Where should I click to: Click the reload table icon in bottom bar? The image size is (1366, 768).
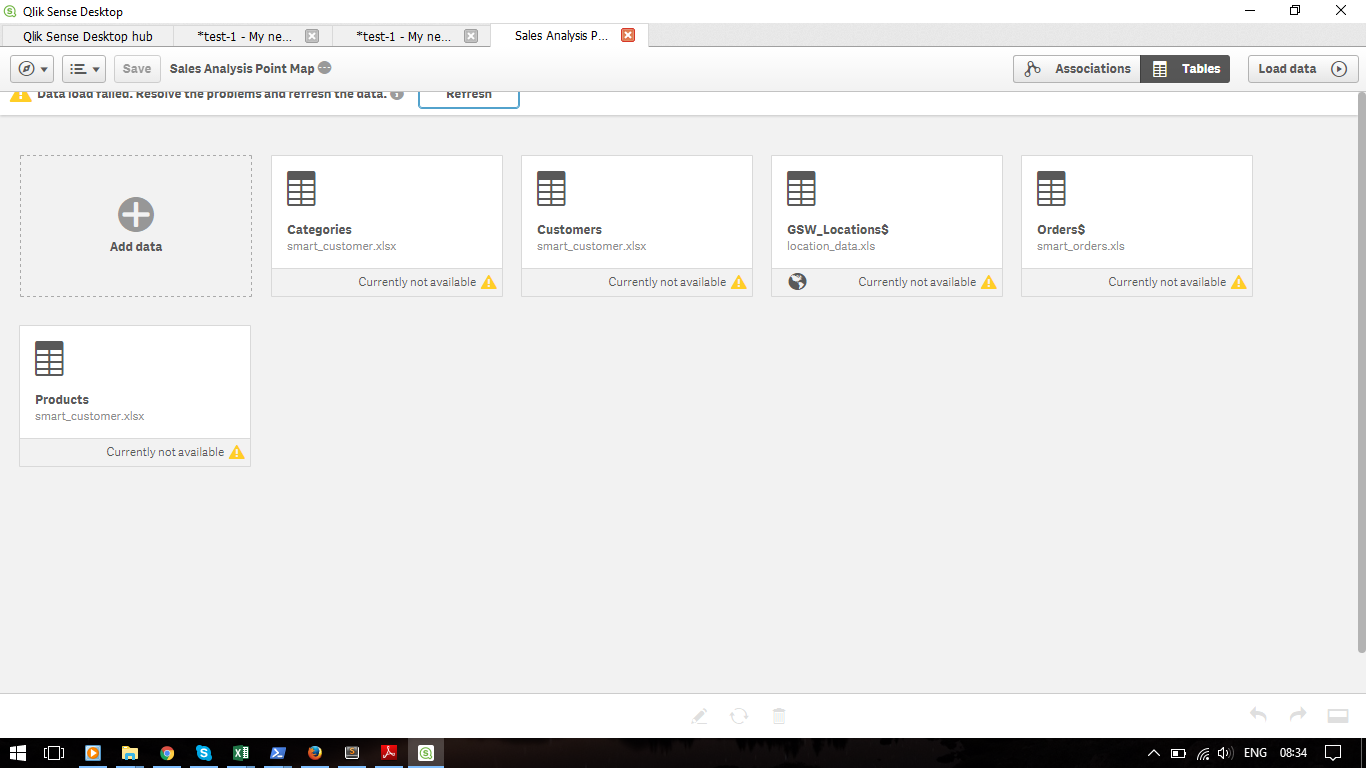point(739,716)
